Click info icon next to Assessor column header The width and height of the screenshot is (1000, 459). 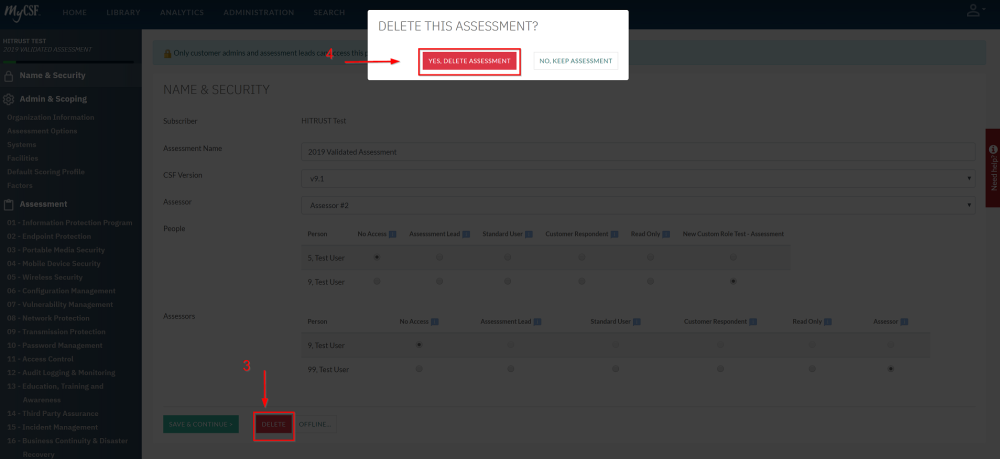[904, 322]
